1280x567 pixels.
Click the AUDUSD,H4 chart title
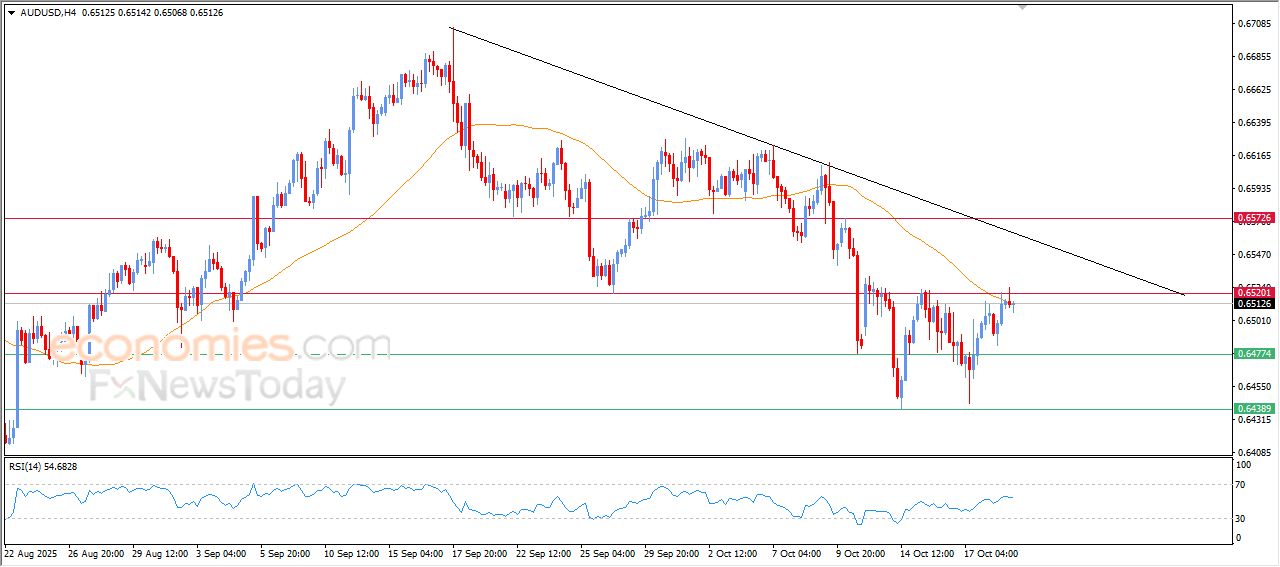(x=48, y=13)
